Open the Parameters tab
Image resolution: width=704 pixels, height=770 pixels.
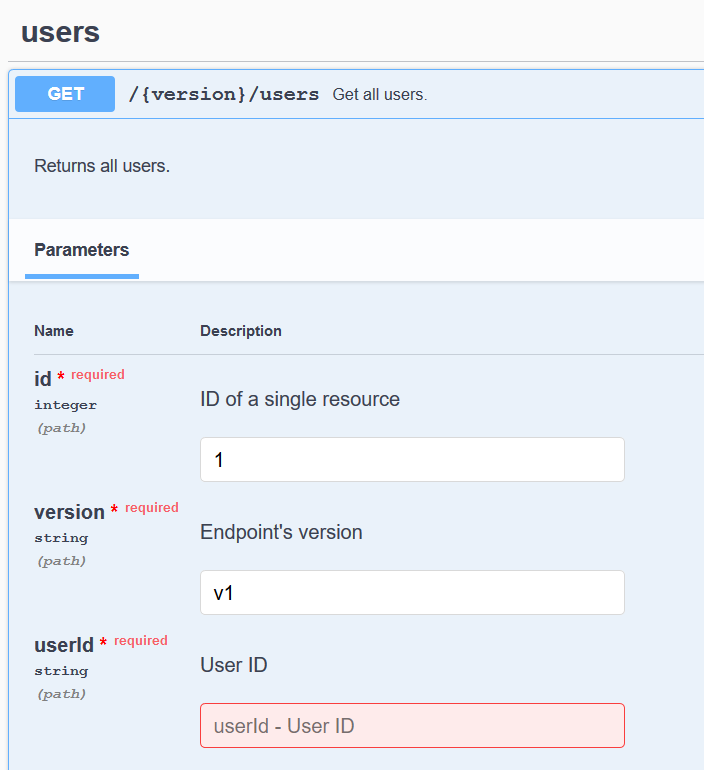point(81,250)
